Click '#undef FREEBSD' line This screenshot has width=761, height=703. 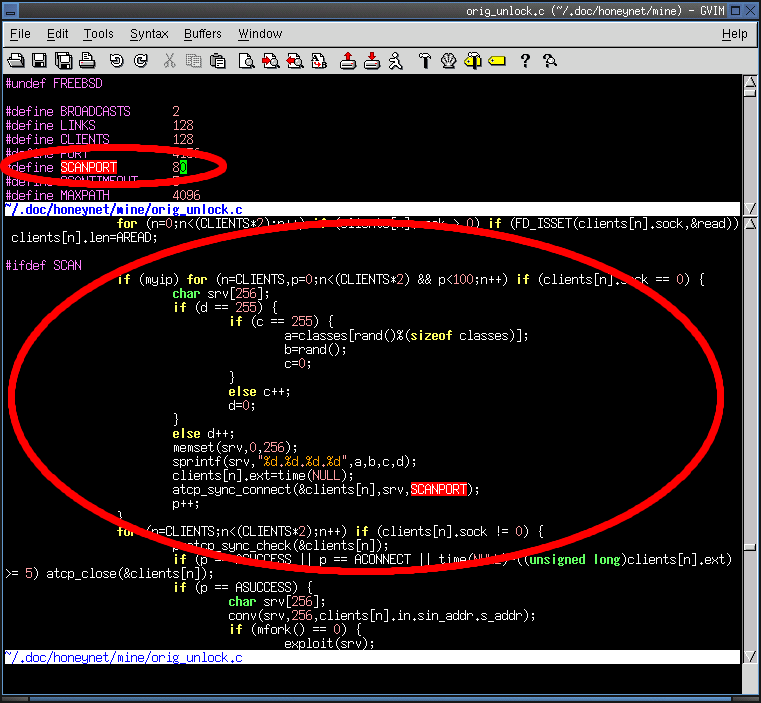pyautogui.click(x=54, y=84)
